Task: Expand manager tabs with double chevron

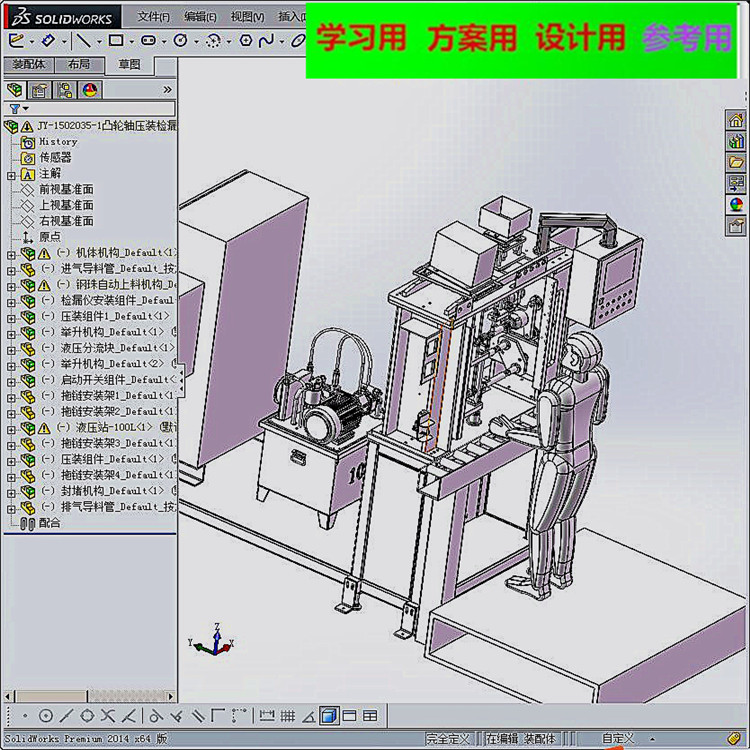Action: coord(167,89)
